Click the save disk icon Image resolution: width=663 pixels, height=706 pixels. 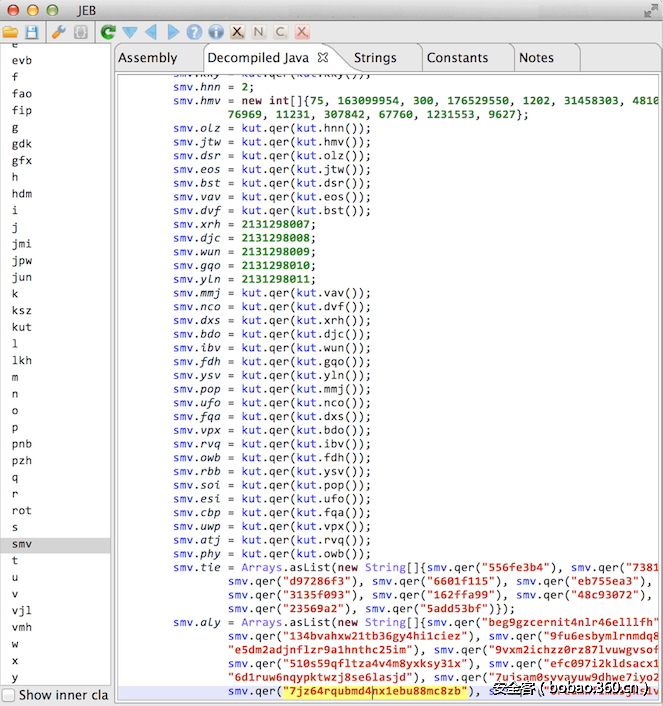31,33
